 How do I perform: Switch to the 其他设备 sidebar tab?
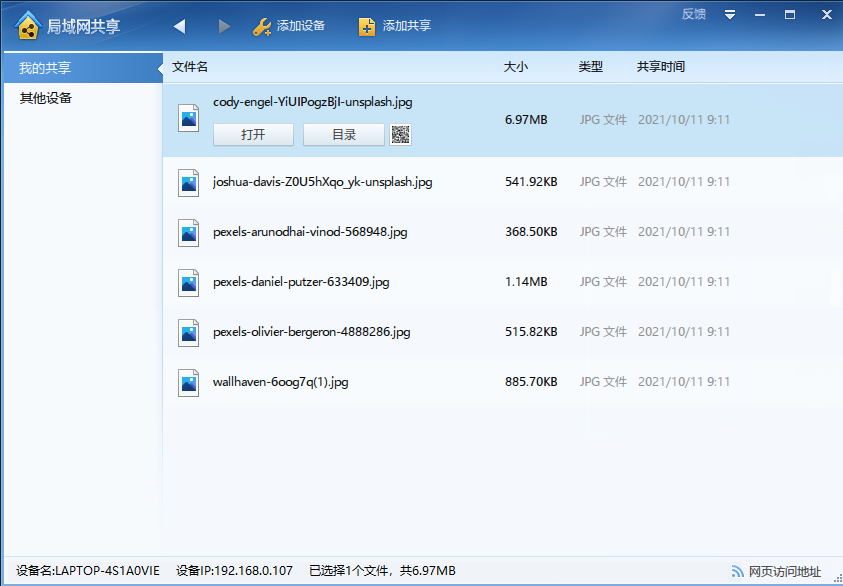click(x=83, y=98)
